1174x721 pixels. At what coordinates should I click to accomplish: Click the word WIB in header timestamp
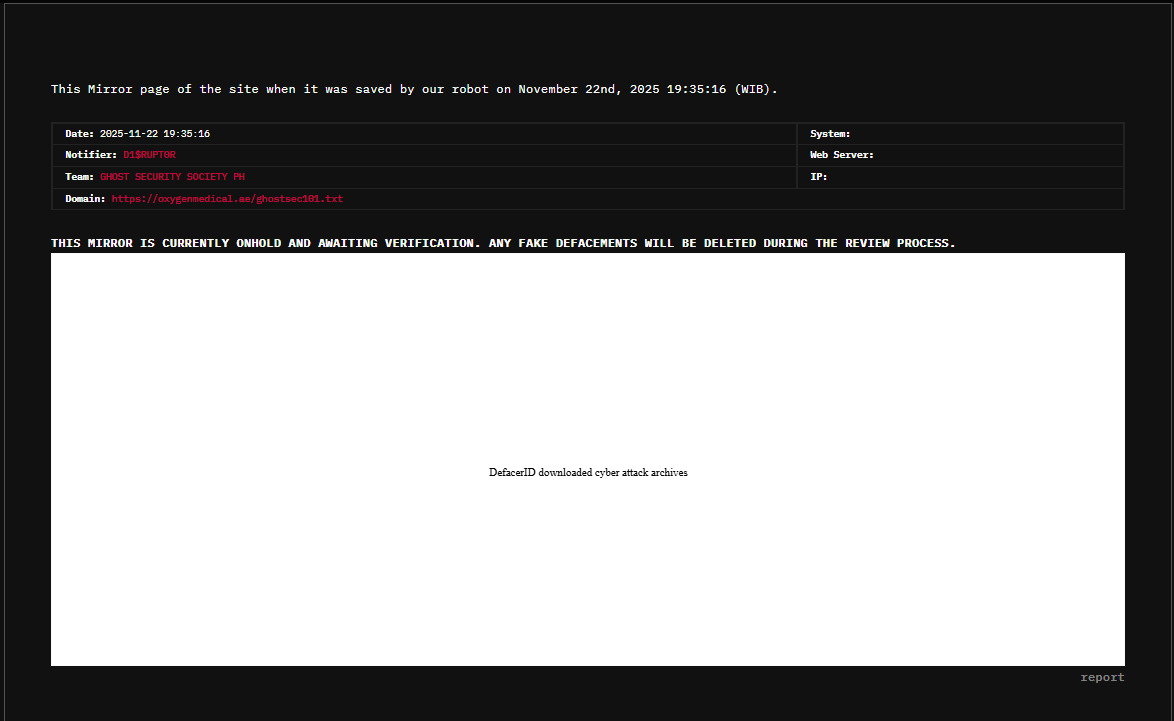click(750, 89)
